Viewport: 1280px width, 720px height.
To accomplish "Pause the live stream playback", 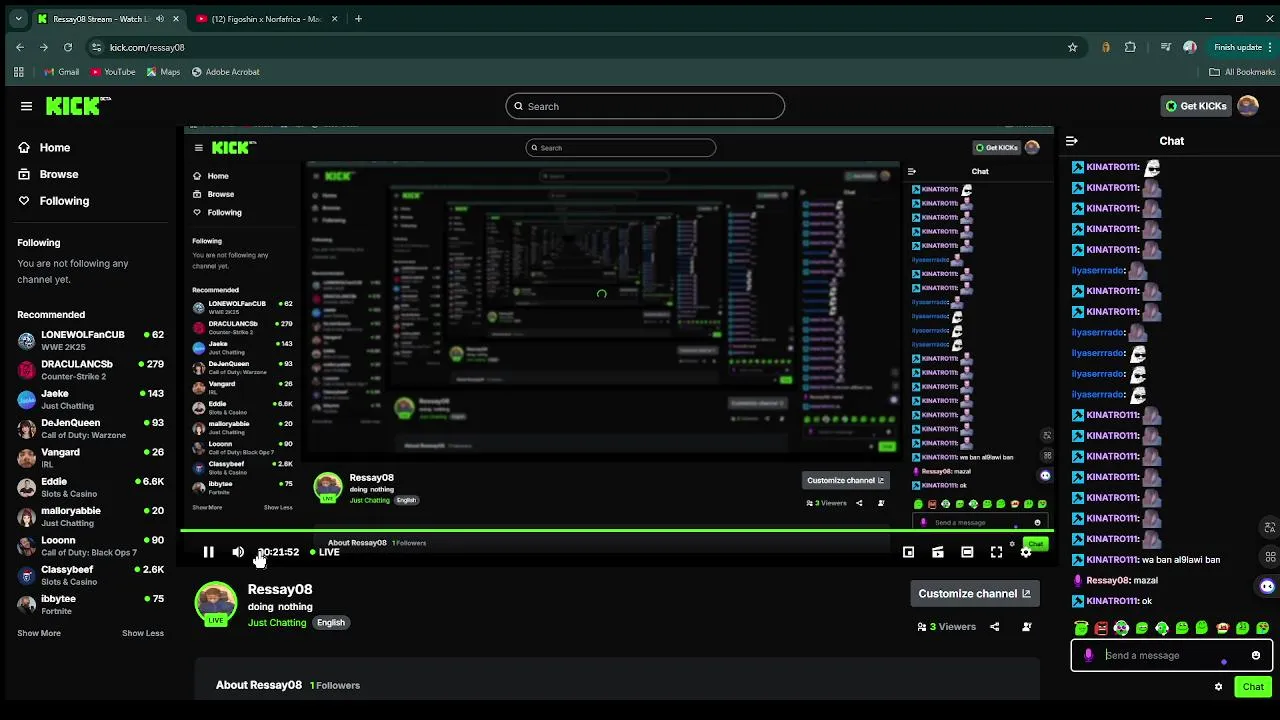I will [208, 552].
